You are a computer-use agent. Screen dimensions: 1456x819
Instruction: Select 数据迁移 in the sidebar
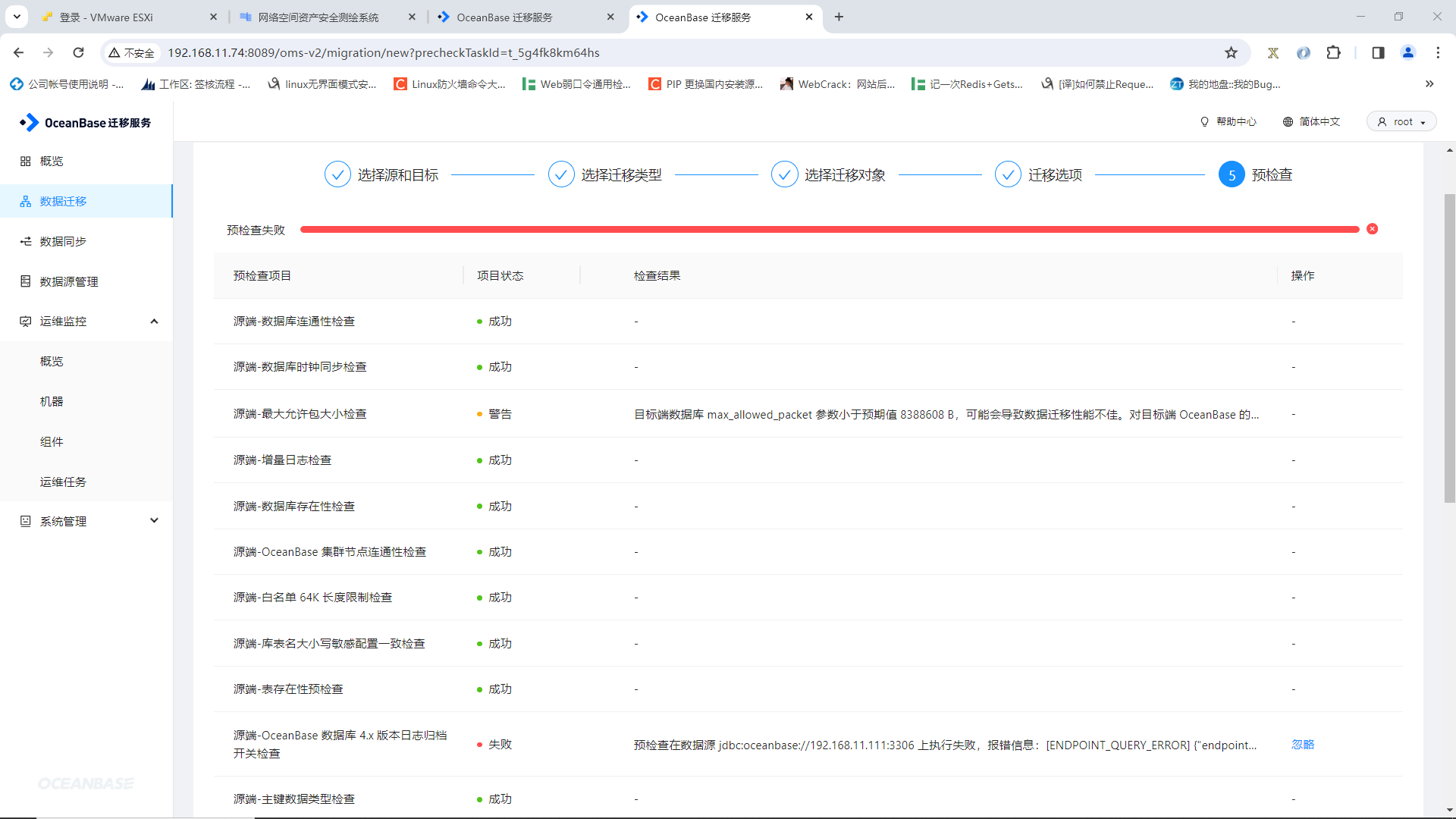point(86,201)
